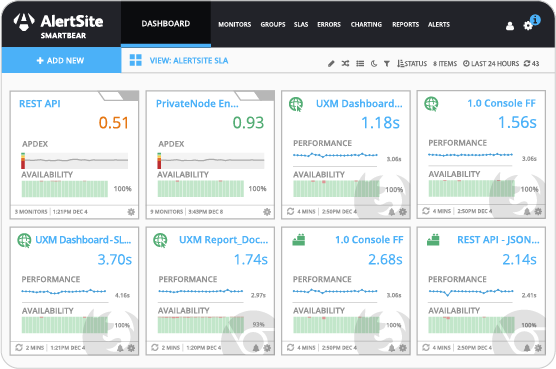The width and height of the screenshot is (556, 369).
Task: Click refresh icon on UXM Report_Doc footer
Action: tap(155, 347)
